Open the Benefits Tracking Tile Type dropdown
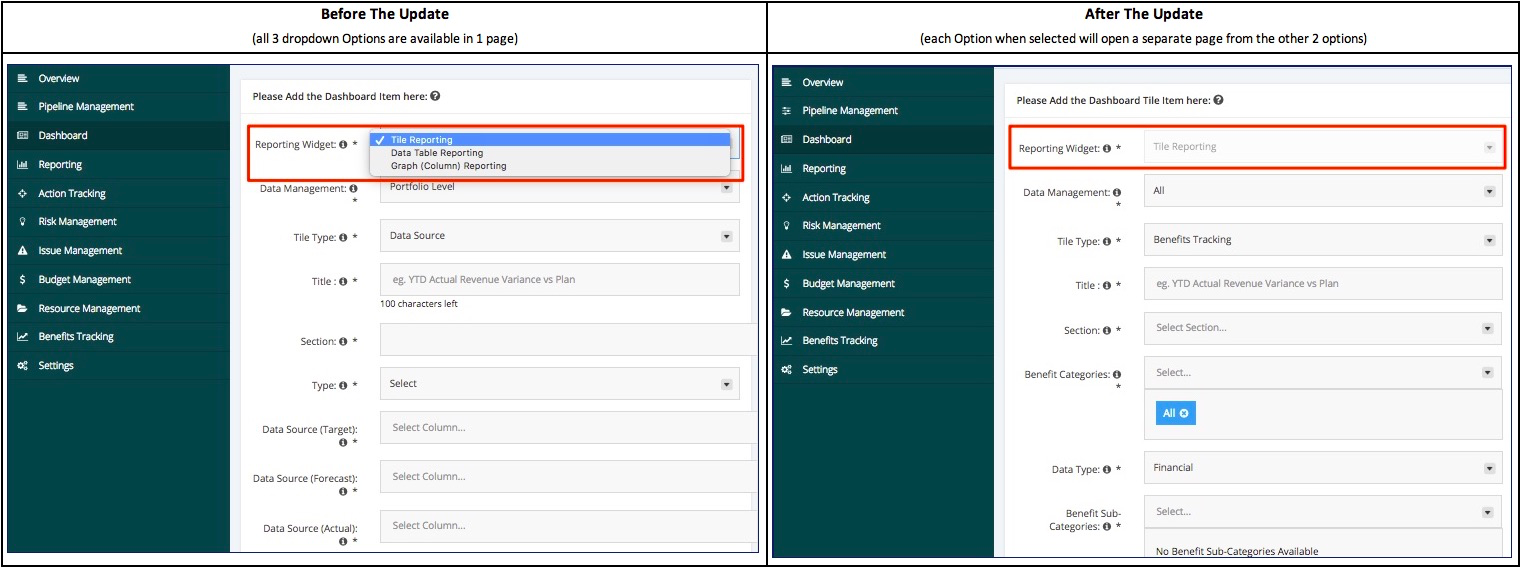Image resolution: width=1520 pixels, height=568 pixels. (1323, 240)
